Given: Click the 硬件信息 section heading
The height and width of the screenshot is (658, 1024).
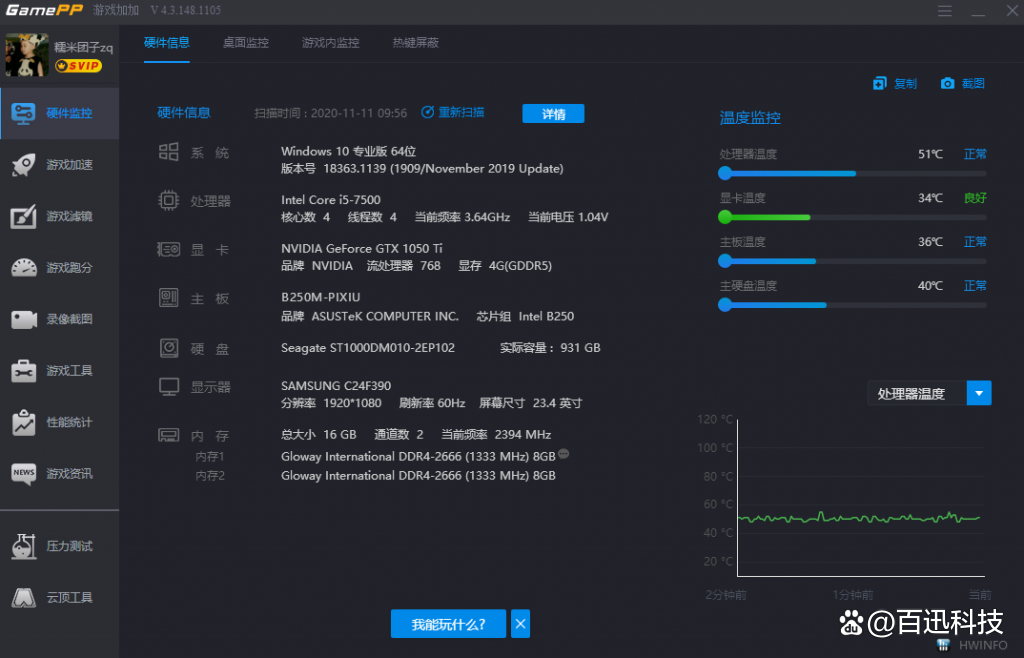Looking at the screenshot, I should point(184,113).
